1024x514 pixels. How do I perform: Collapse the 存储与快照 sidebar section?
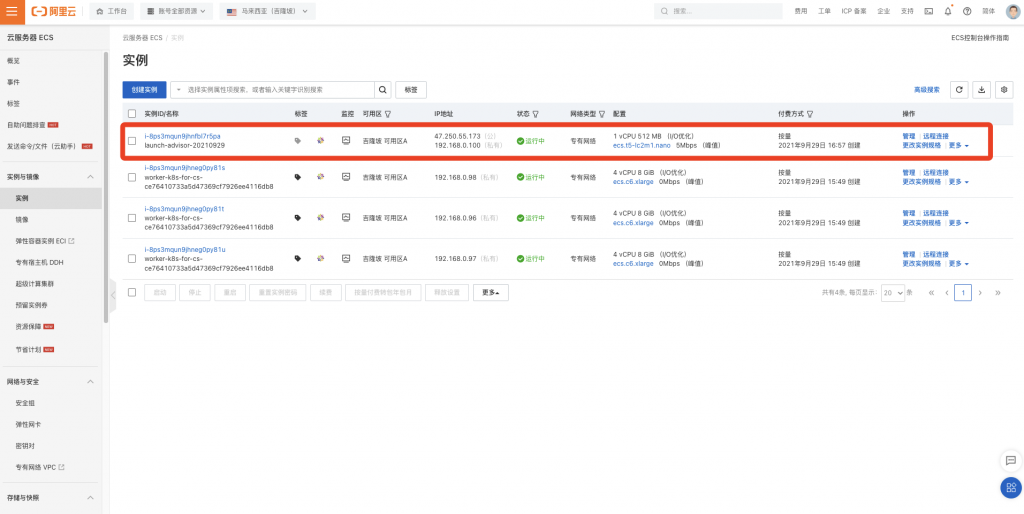[91, 498]
